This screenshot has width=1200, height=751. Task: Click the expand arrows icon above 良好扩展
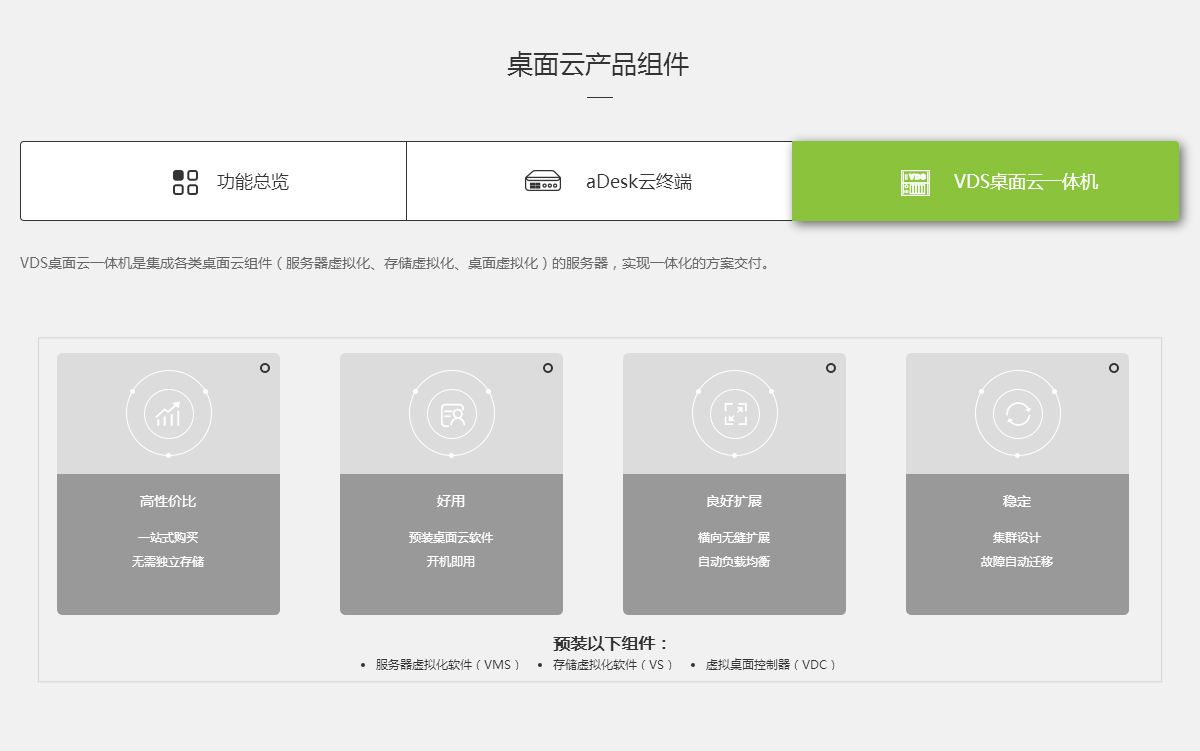pos(735,413)
